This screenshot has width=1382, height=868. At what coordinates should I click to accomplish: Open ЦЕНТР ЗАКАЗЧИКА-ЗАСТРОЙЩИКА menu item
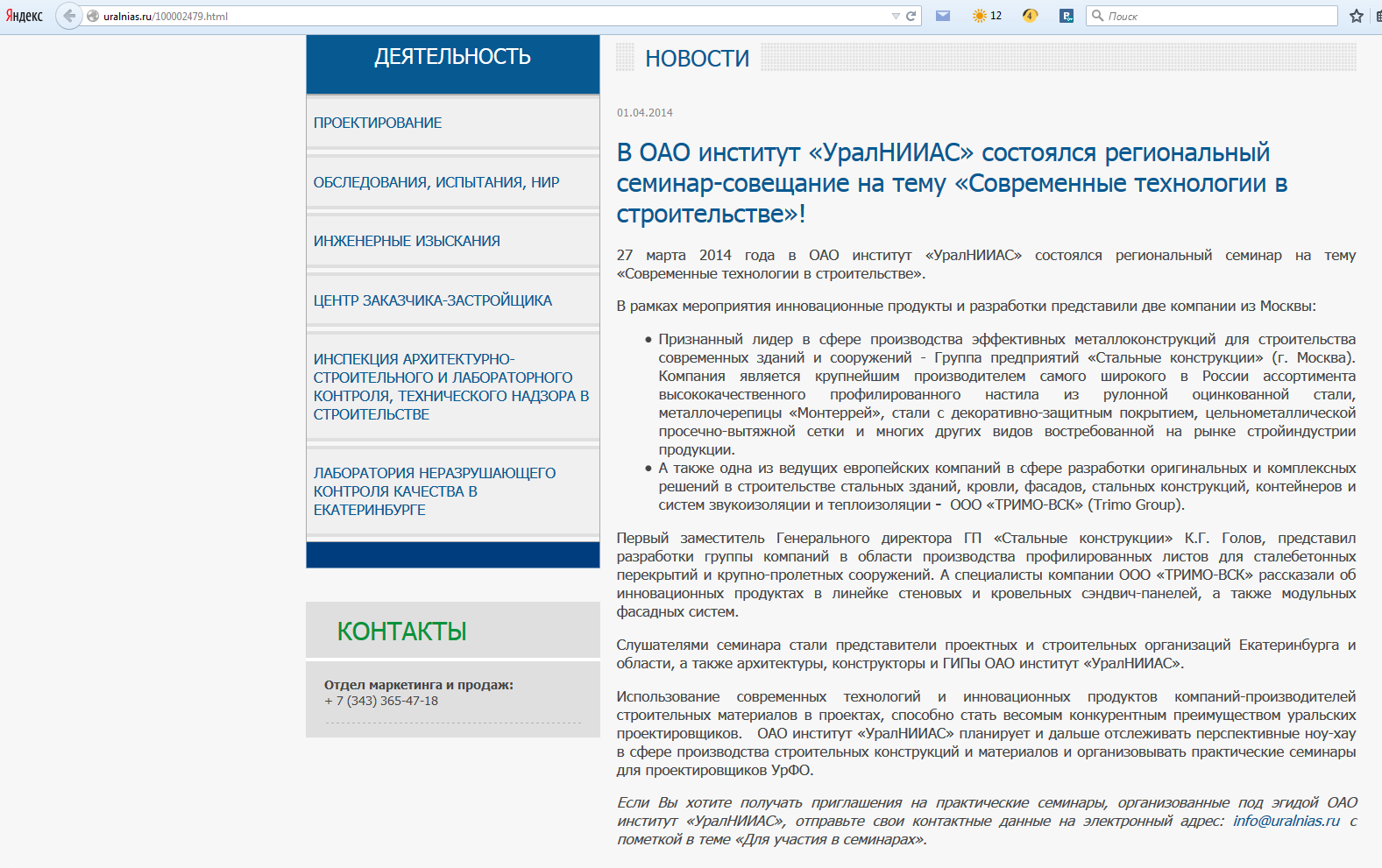tap(433, 300)
